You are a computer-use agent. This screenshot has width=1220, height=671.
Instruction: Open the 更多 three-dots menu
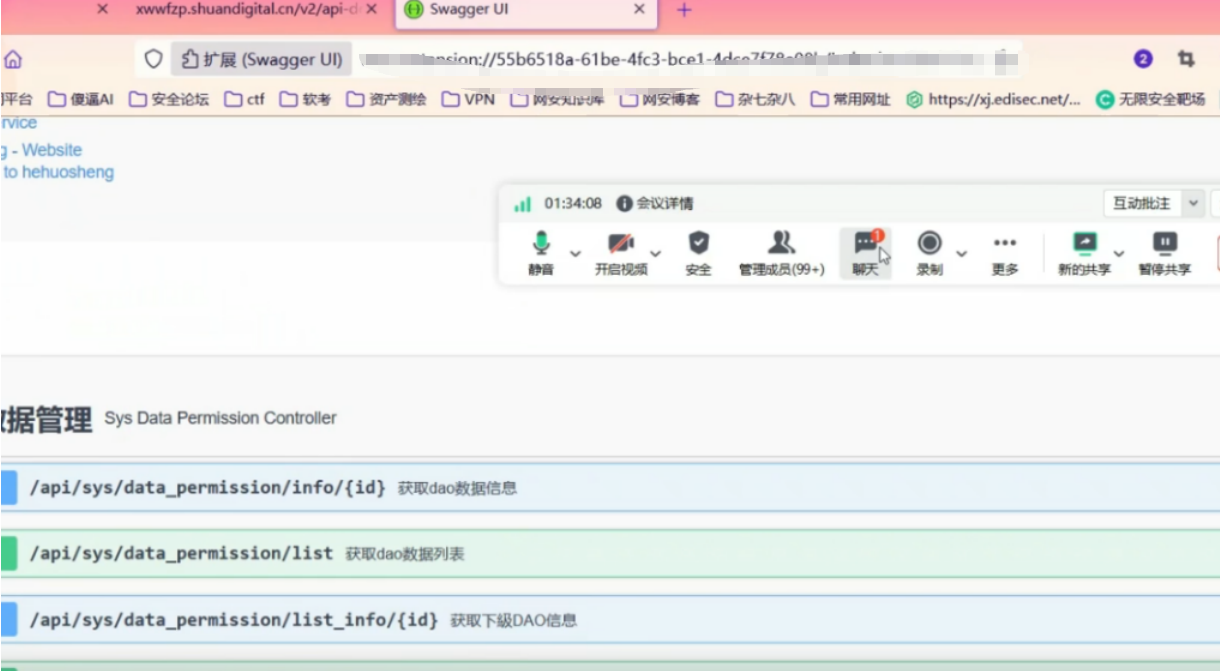(x=1005, y=252)
